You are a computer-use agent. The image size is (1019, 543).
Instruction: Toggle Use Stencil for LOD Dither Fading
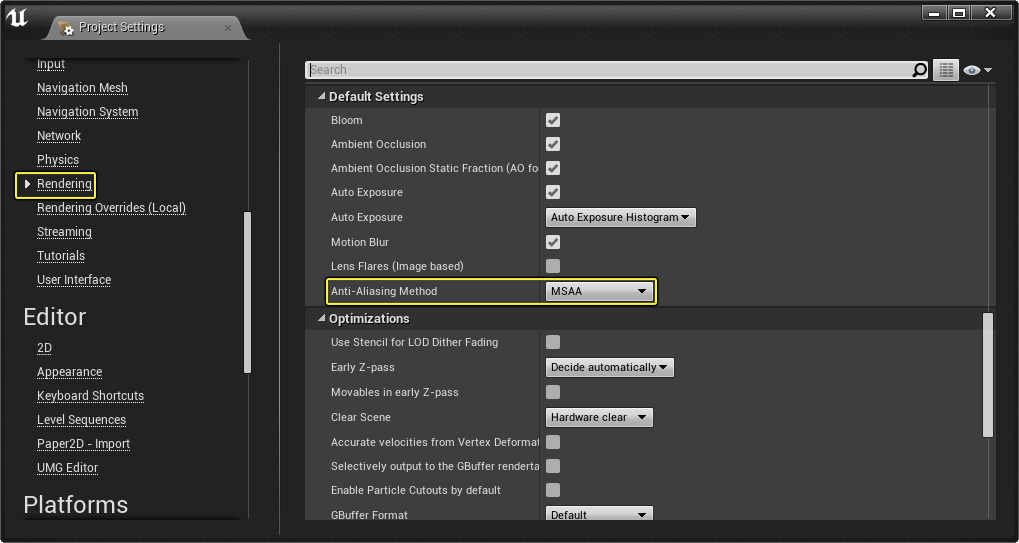pos(553,342)
